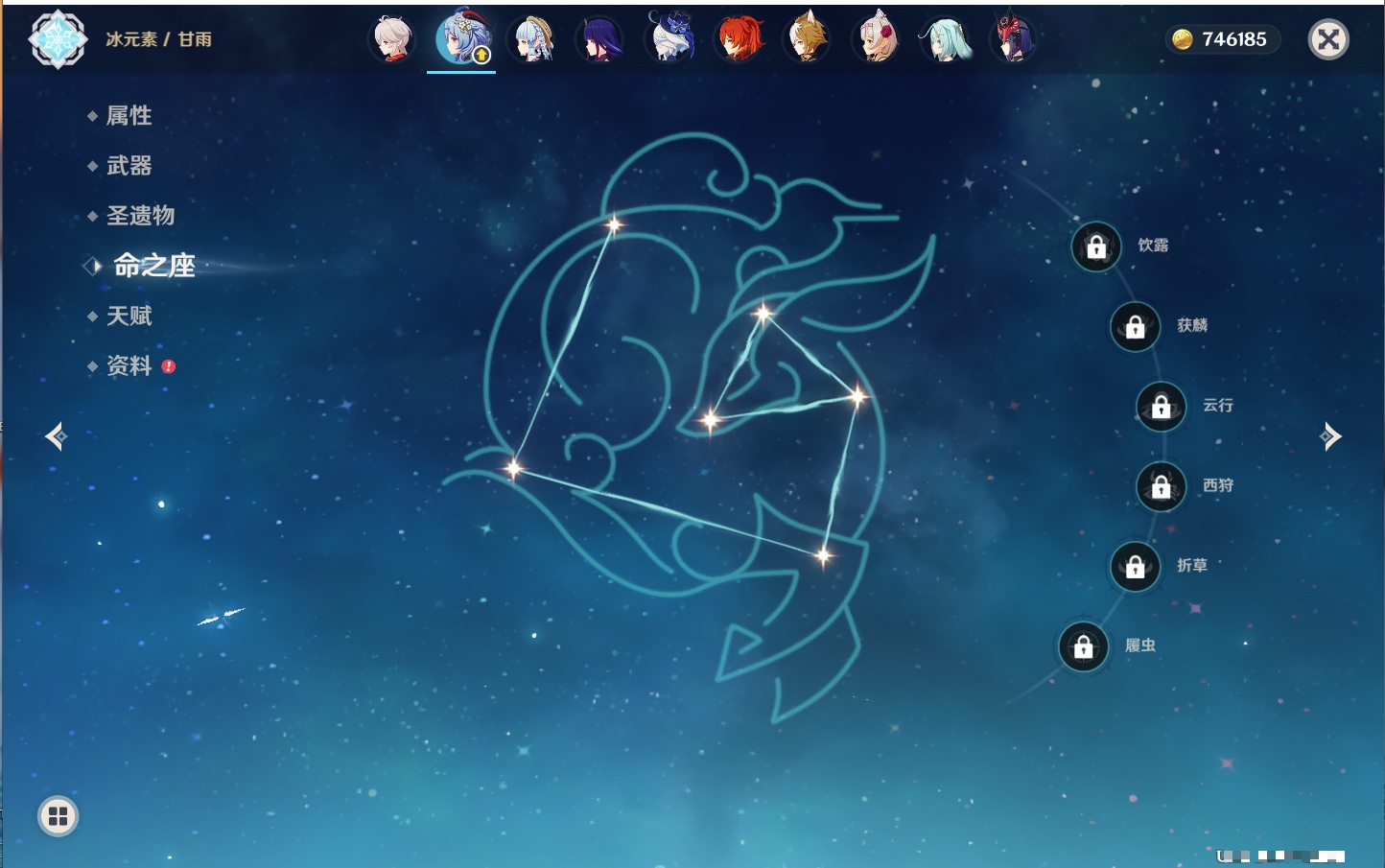The image size is (1385, 868).
Task: Click the 云行 constellation lock icon
Action: pos(1161,406)
